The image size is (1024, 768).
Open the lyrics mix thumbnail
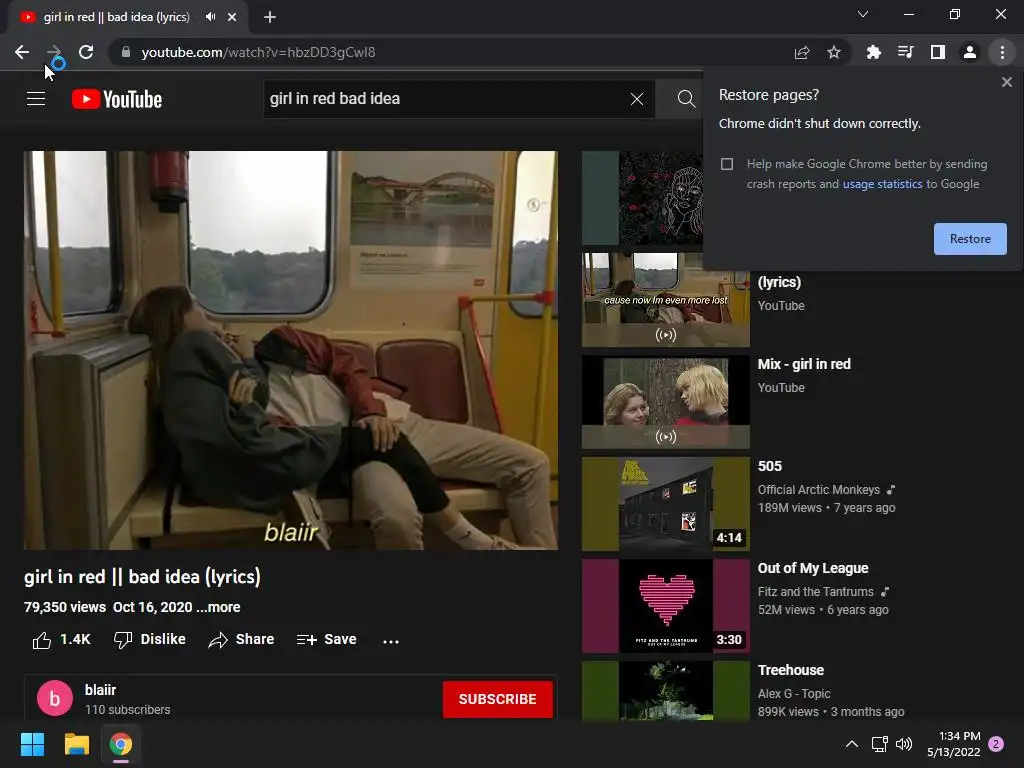(x=665, y=300)
